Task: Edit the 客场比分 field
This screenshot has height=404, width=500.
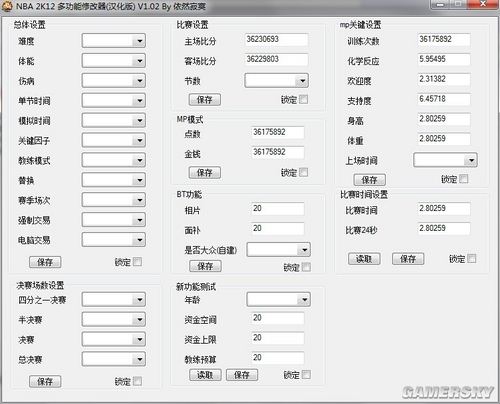Action: (276, 59)
